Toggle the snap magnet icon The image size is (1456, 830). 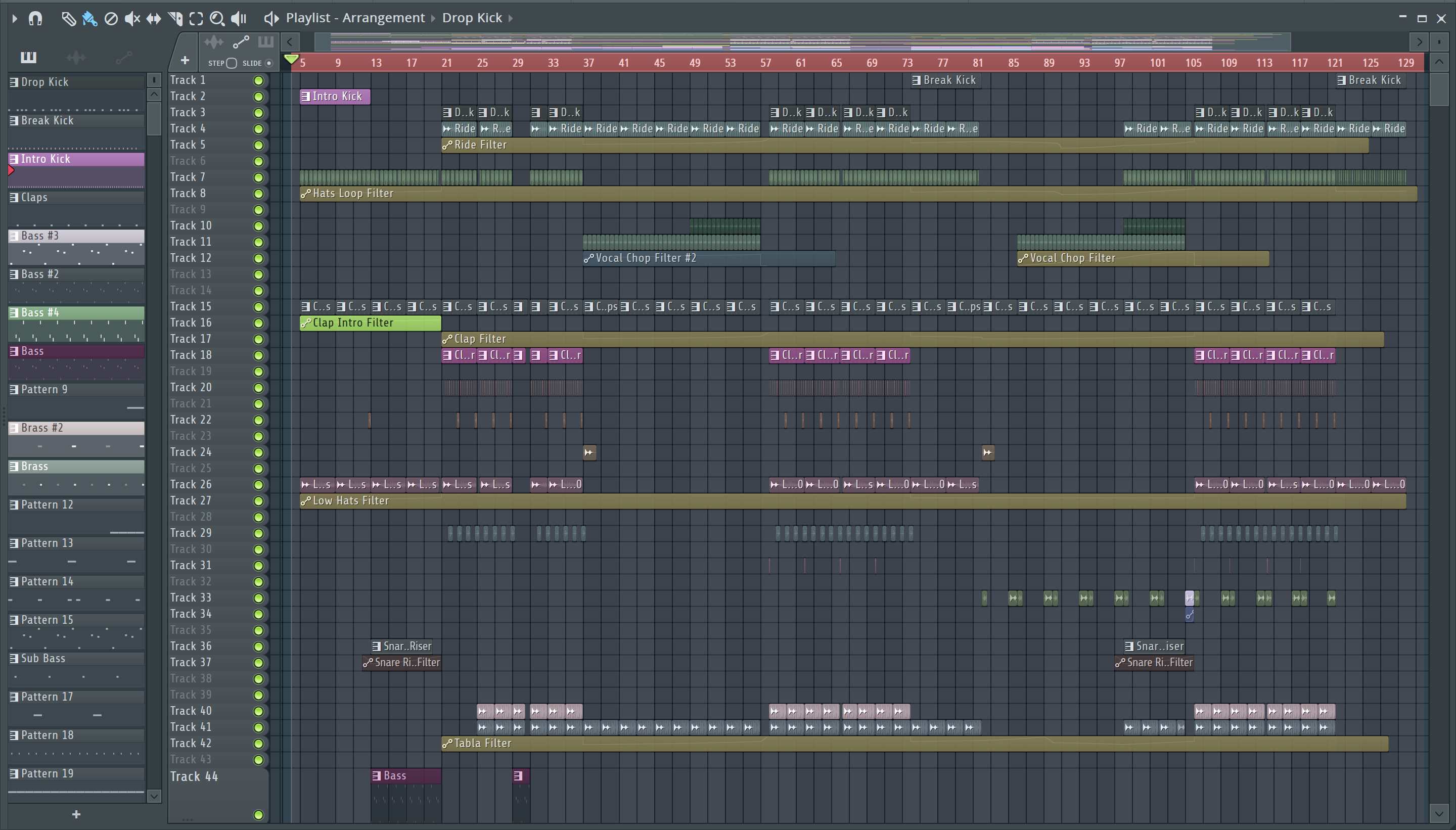(x=35, y=18)
